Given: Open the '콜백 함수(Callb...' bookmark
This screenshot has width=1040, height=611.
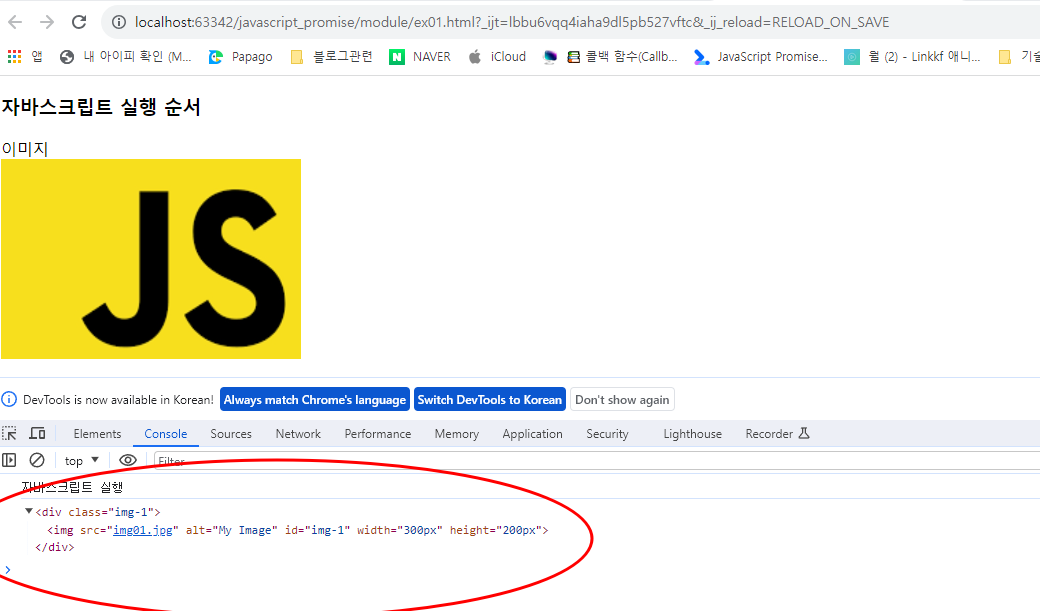Looking at the screenshot, I should [622, 57].
